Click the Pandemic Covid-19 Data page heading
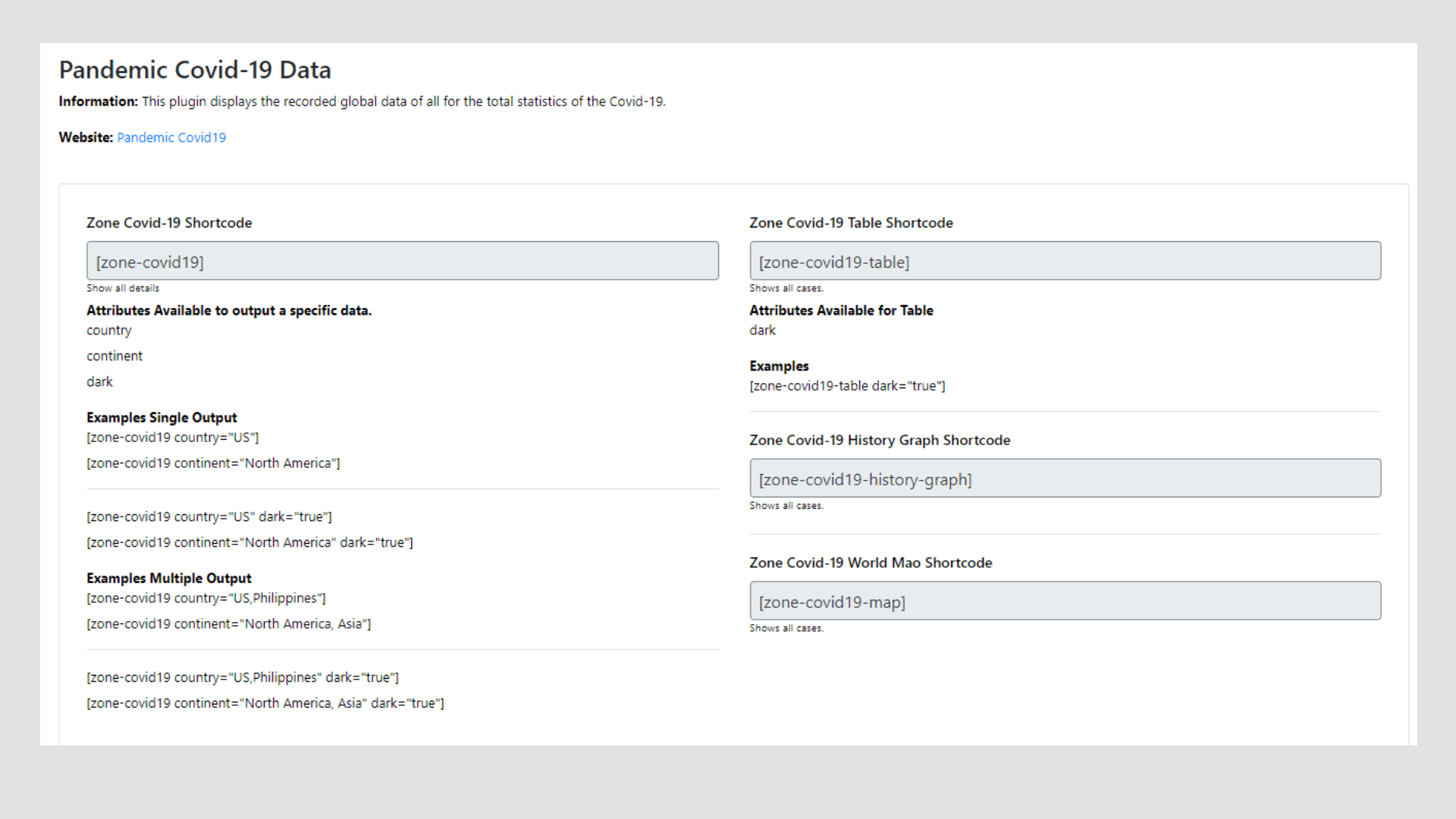This screenshot has width=1456, height=819. pos(195,70)
